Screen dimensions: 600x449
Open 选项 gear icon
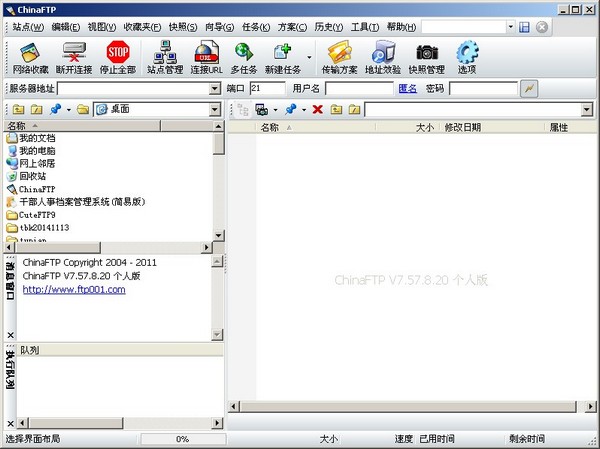coord(467,58)
